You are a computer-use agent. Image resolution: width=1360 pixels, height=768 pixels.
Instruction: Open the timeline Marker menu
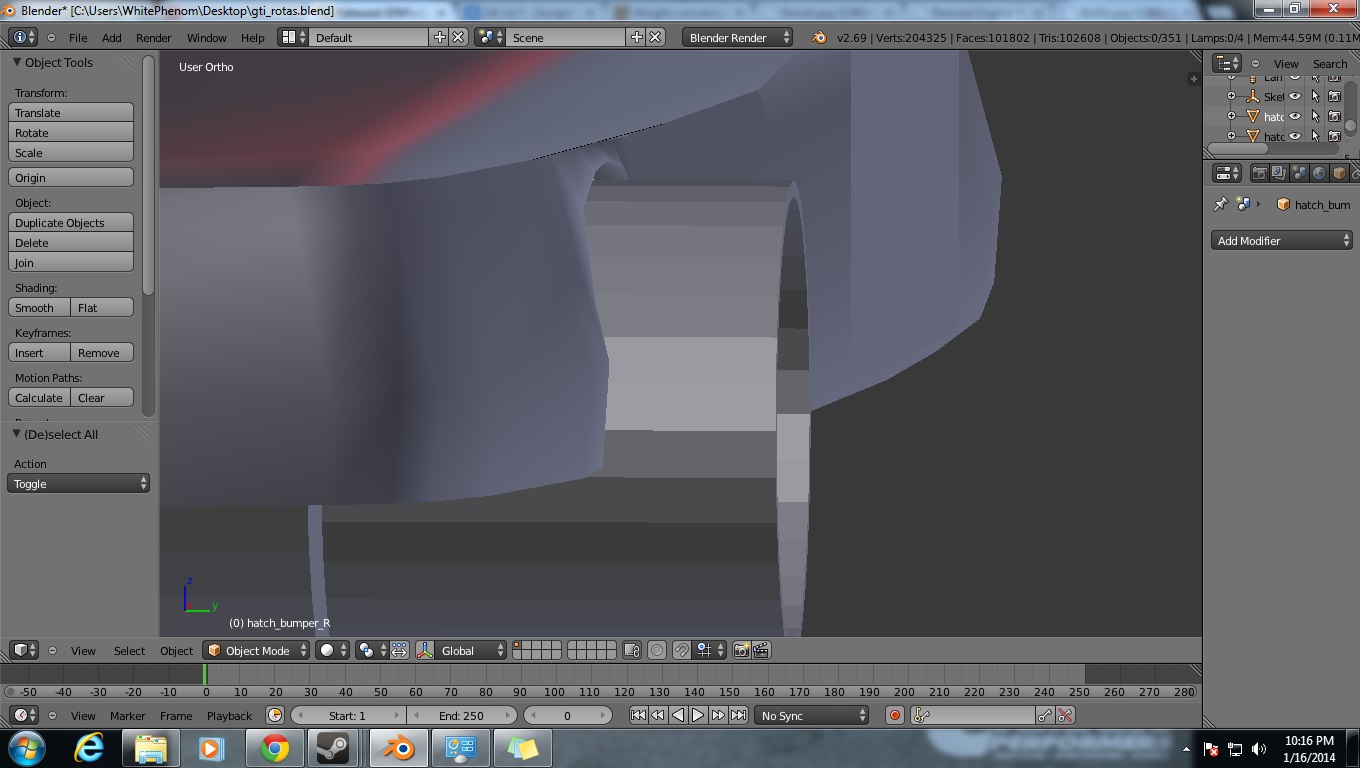pos(127,715)
